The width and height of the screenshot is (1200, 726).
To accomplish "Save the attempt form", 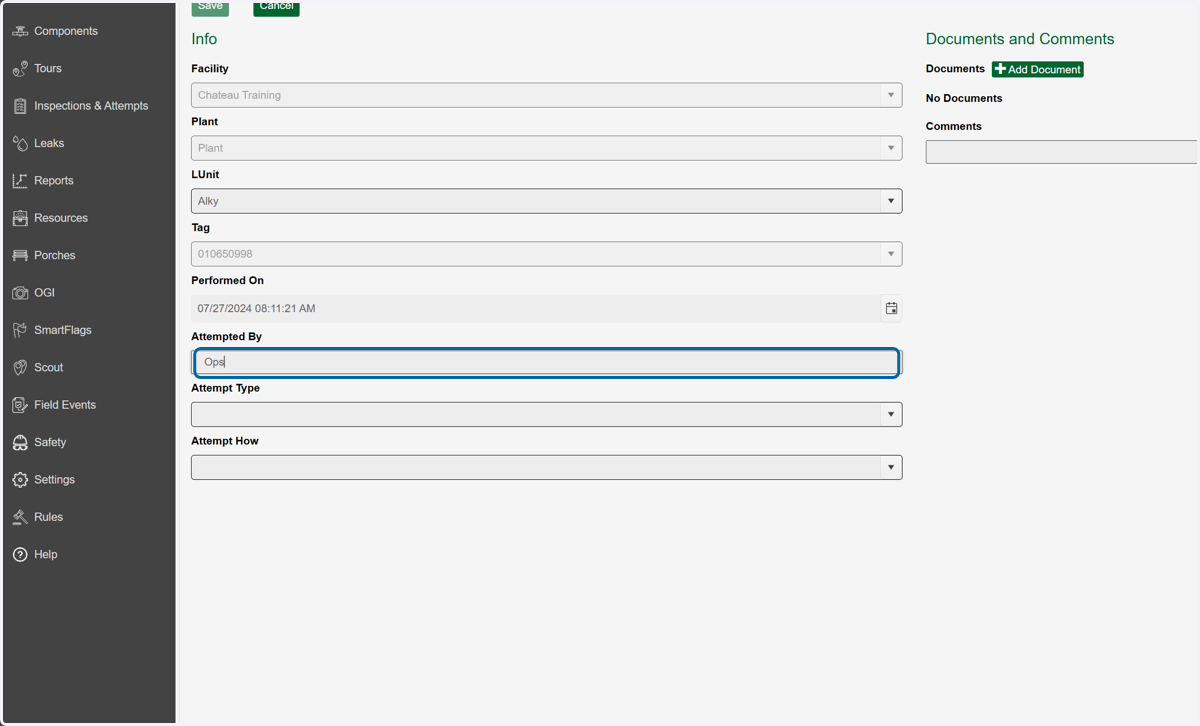I will (210, 7).
